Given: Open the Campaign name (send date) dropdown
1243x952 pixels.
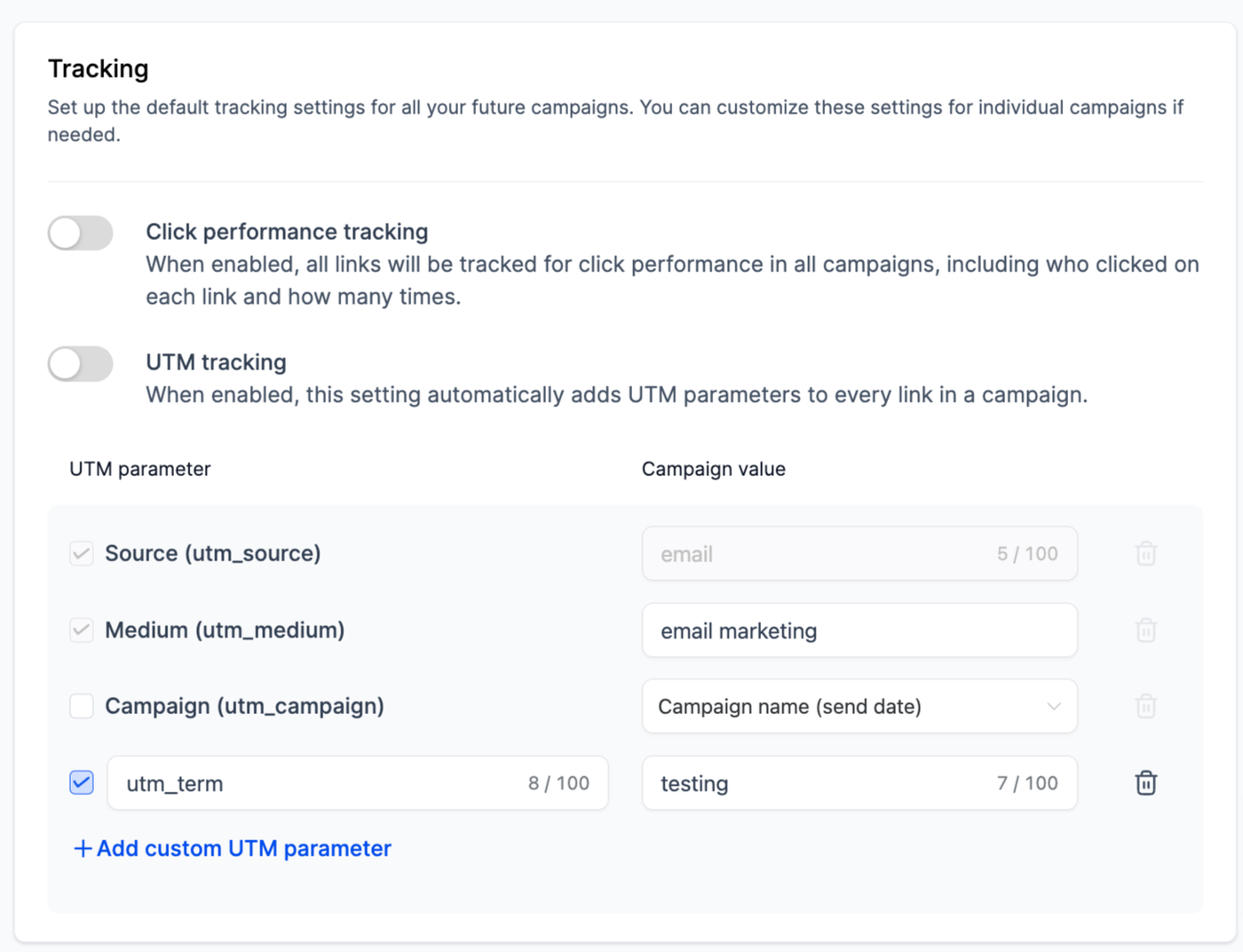Looking at the screenshot, I should [x=859, y=707].
